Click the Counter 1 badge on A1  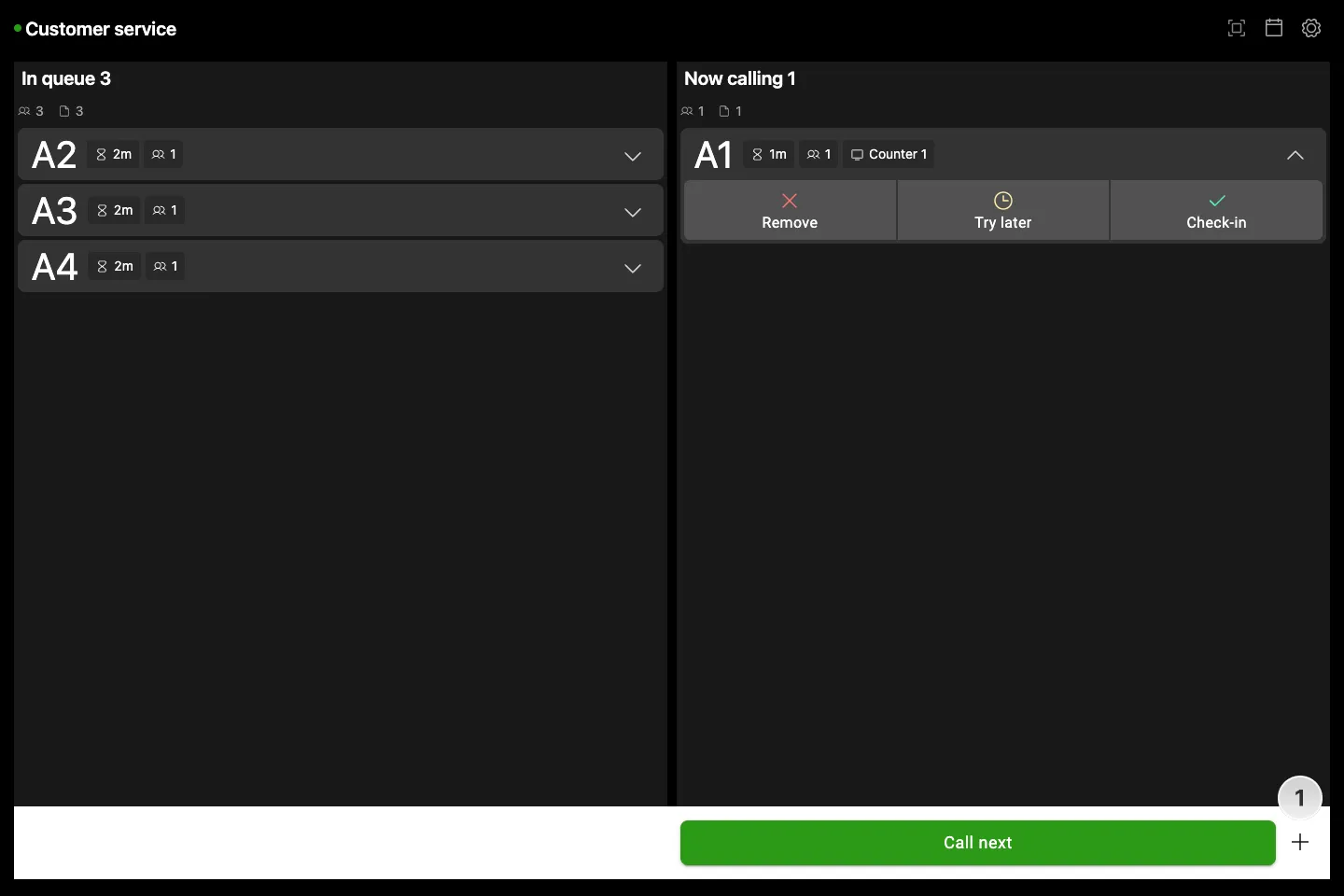point(889,154)
